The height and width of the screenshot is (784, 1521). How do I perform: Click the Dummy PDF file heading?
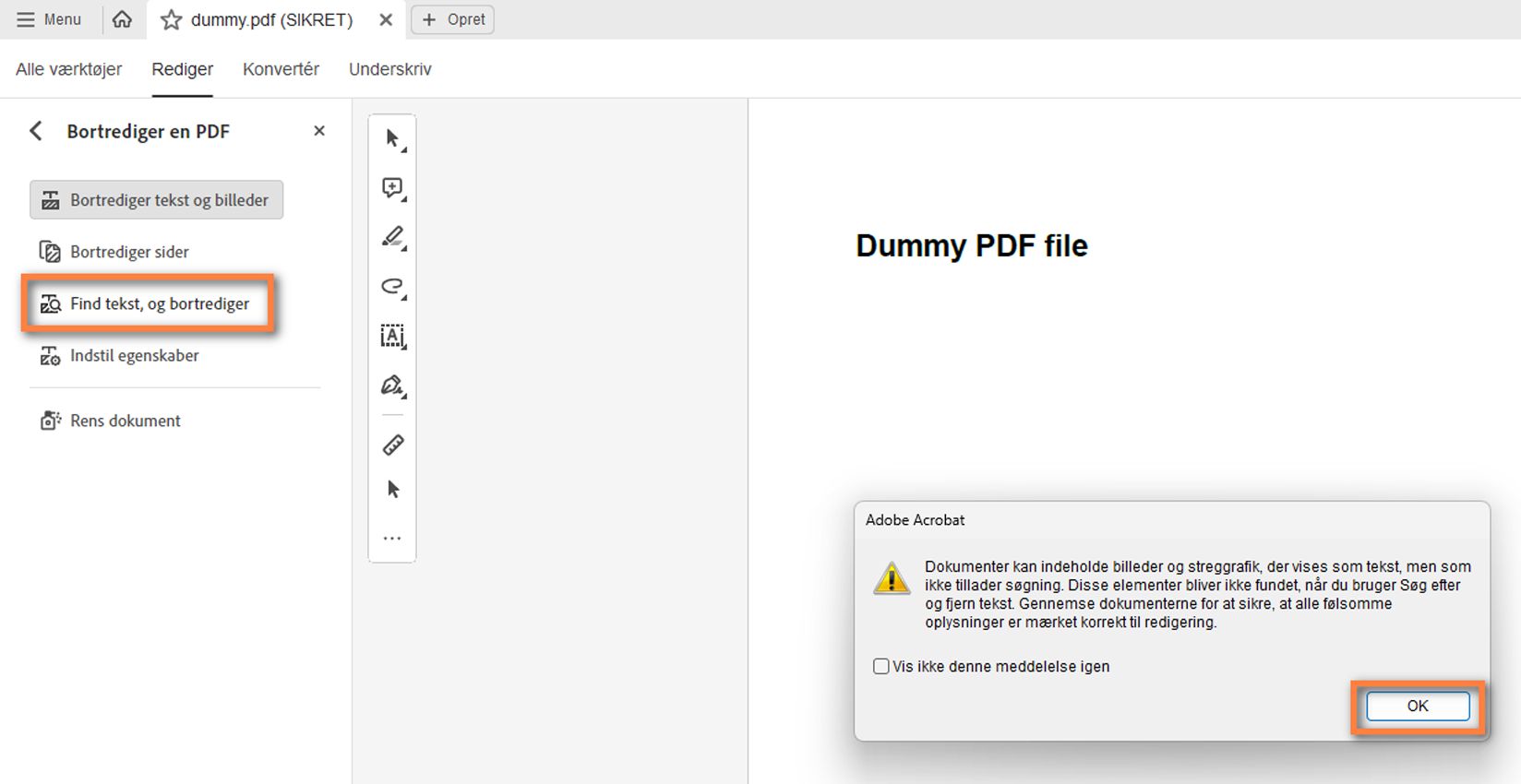(972, 245)
